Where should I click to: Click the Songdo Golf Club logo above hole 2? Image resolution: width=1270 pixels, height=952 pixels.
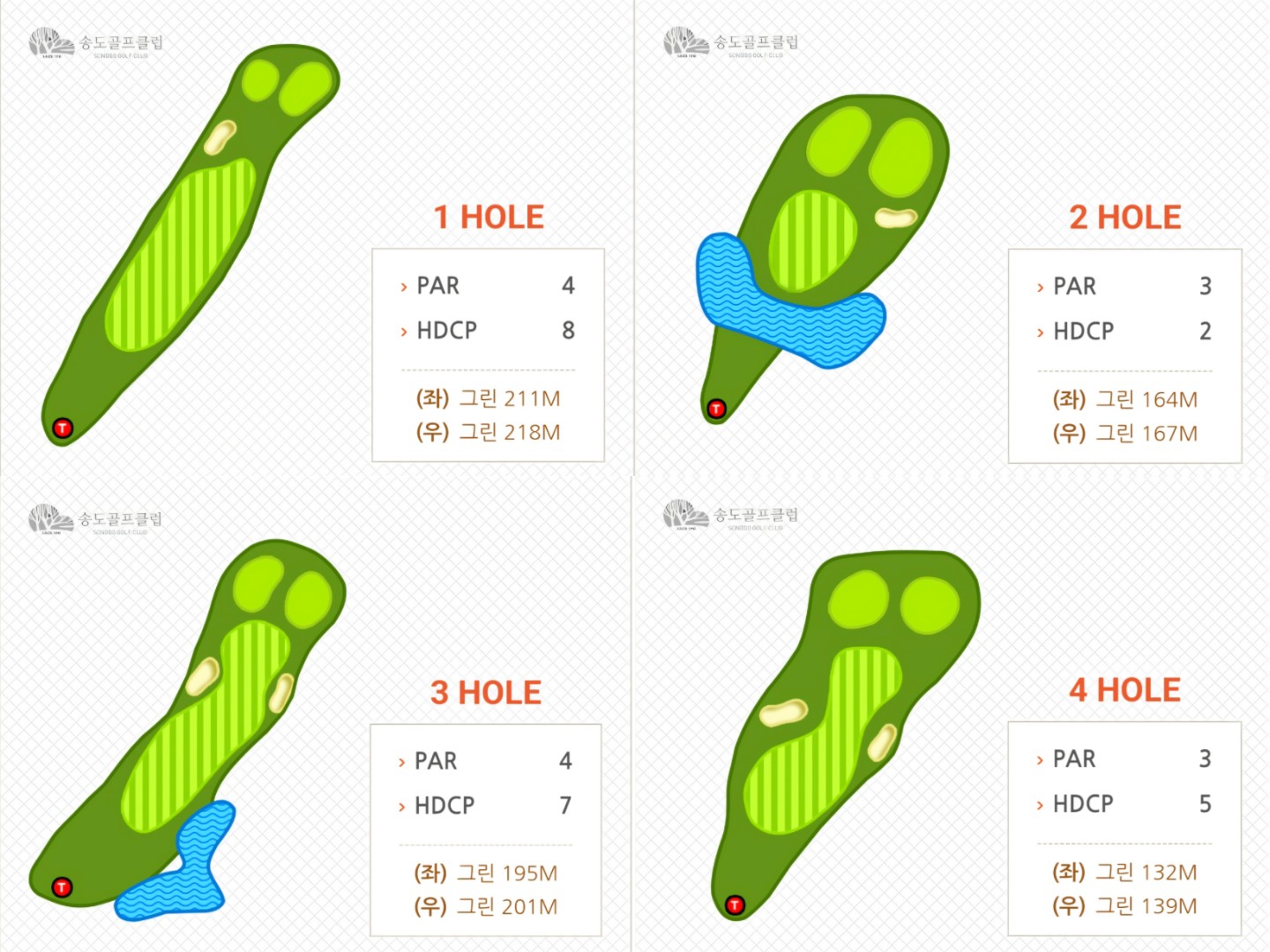click(x=730, y=43)
